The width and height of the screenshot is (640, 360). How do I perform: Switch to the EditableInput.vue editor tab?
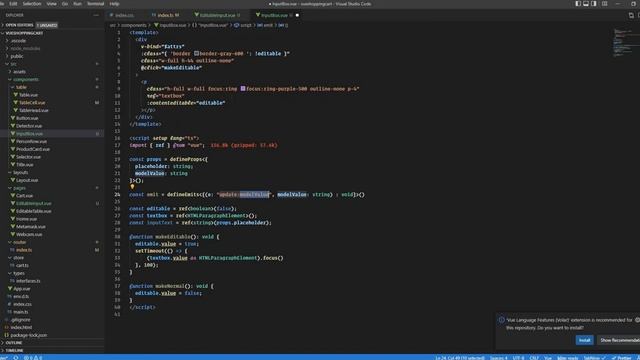(217, 15)
